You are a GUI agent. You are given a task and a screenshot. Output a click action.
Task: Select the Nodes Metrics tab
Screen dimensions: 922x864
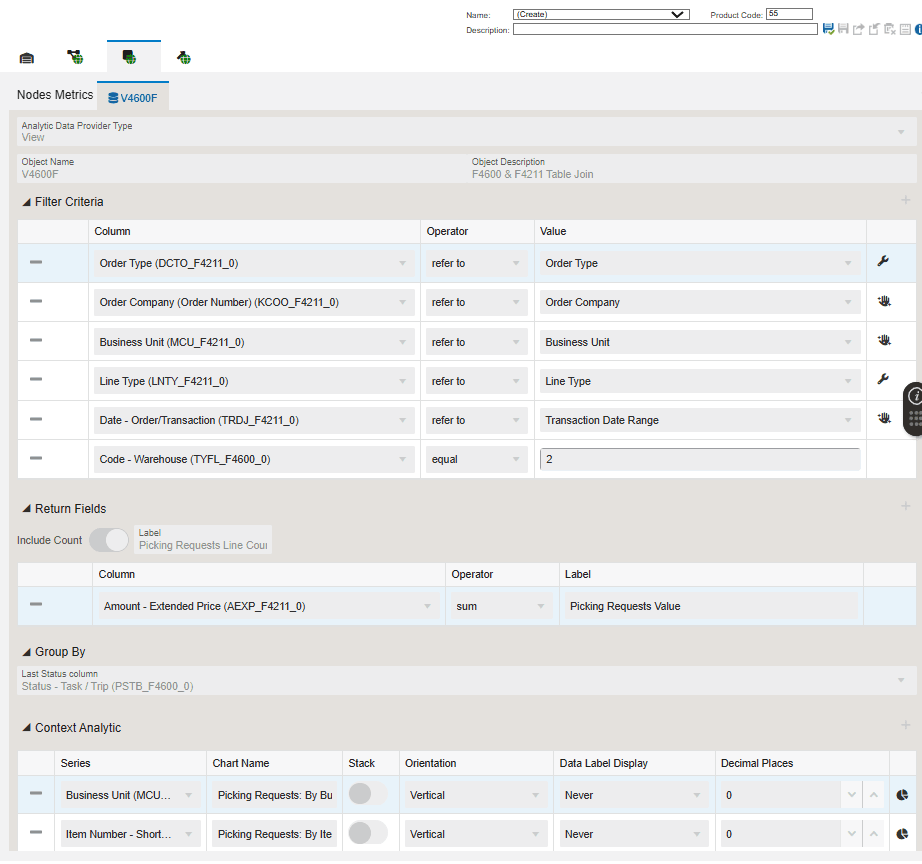click(55, 95)
